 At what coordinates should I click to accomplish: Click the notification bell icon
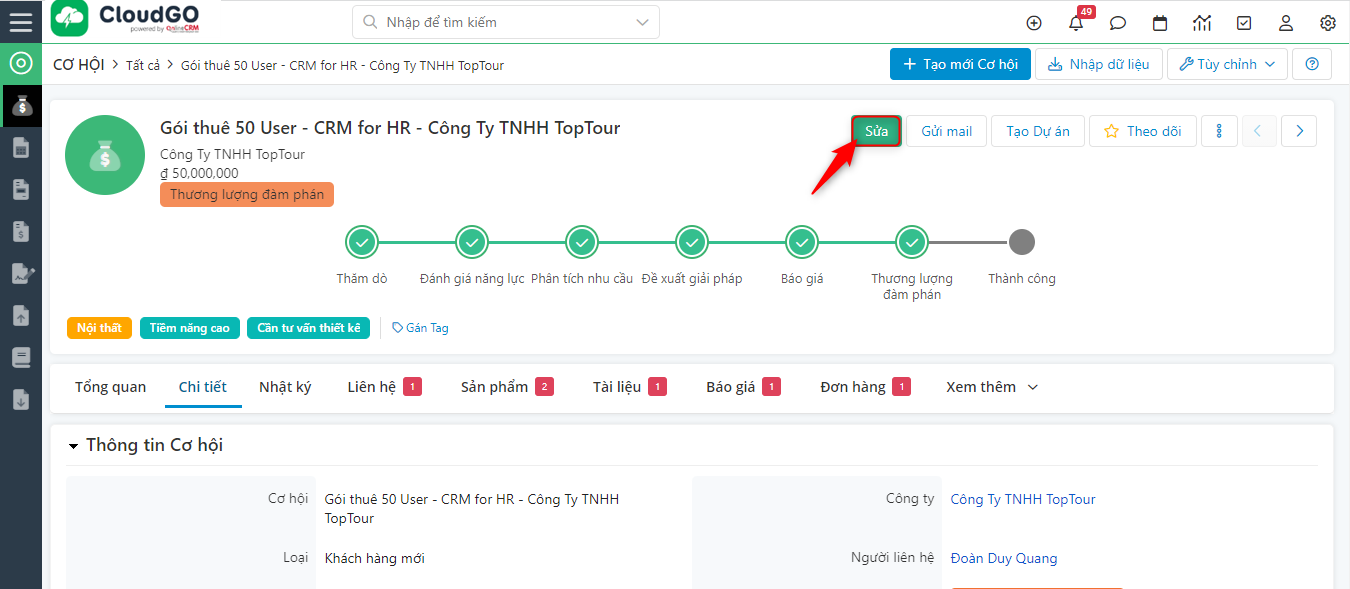(x=1076, y=23)
